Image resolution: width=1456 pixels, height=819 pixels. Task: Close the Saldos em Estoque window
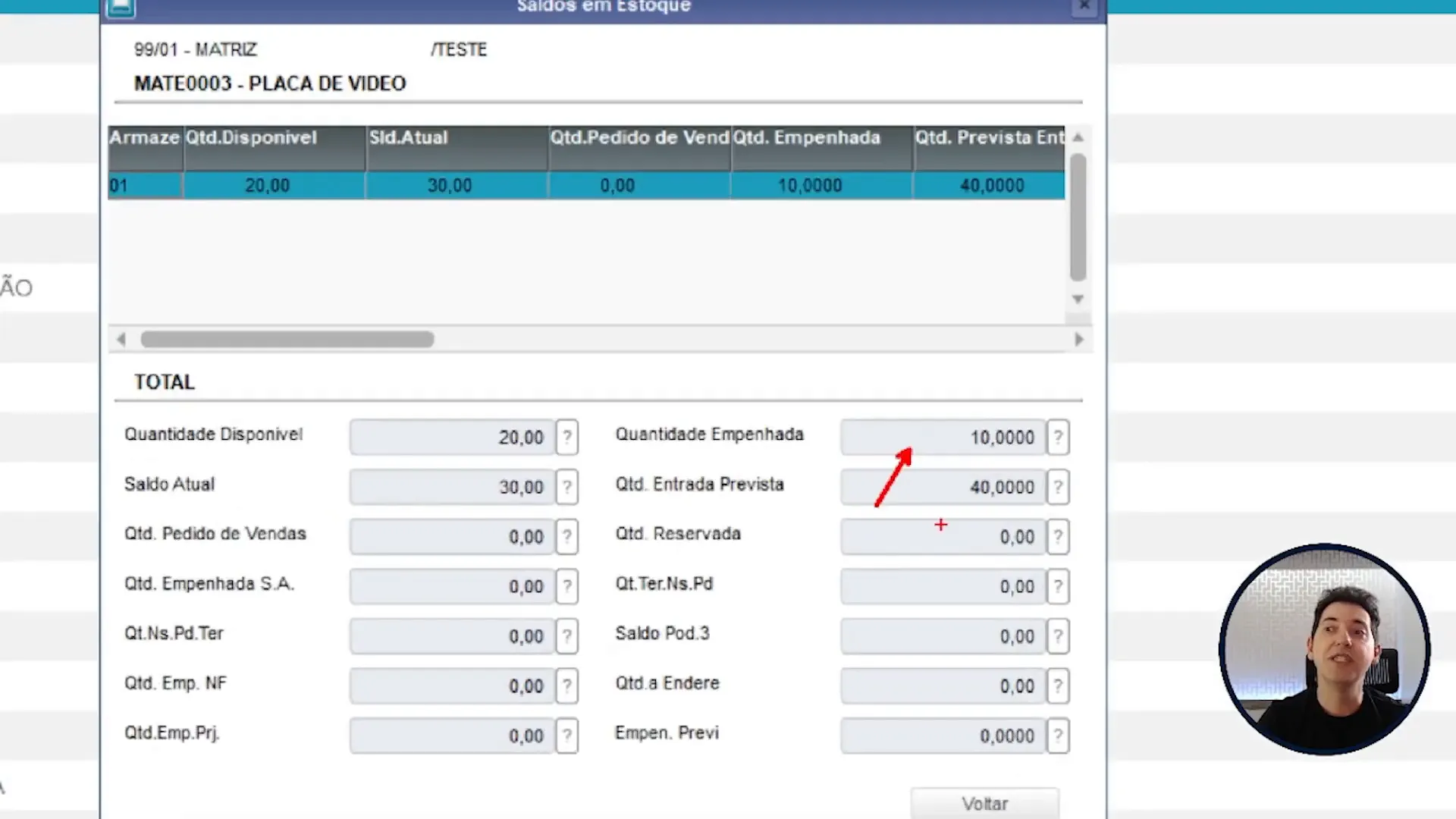pyautogui.click(x=1084, y=6)
